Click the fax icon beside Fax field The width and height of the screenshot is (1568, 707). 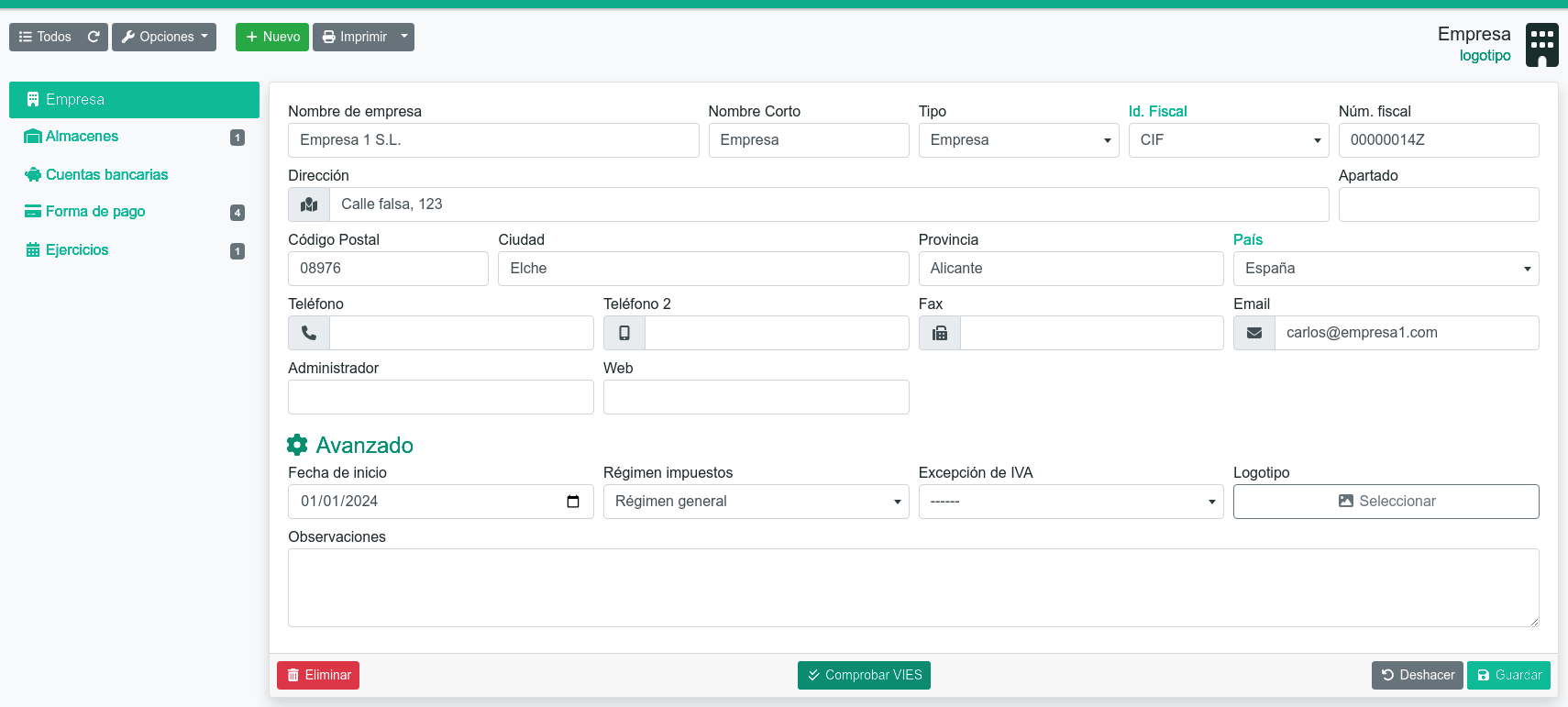tap(940, 333)
